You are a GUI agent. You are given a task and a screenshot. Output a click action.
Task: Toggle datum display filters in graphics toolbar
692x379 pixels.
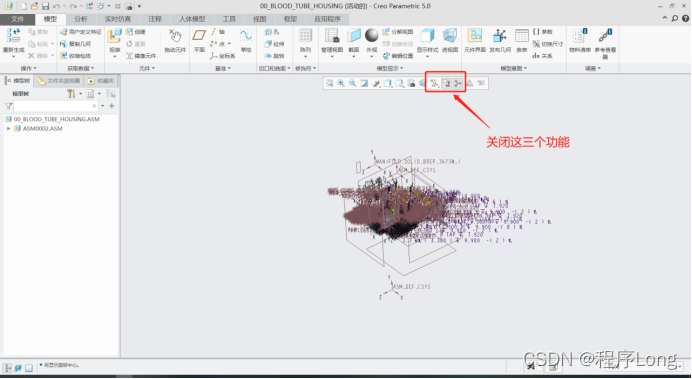click(434, 83)
